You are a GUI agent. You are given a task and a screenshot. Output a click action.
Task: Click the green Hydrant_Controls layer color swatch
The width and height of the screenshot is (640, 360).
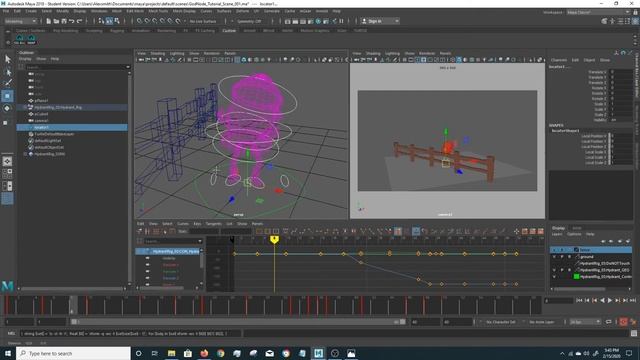coord(576,276)
